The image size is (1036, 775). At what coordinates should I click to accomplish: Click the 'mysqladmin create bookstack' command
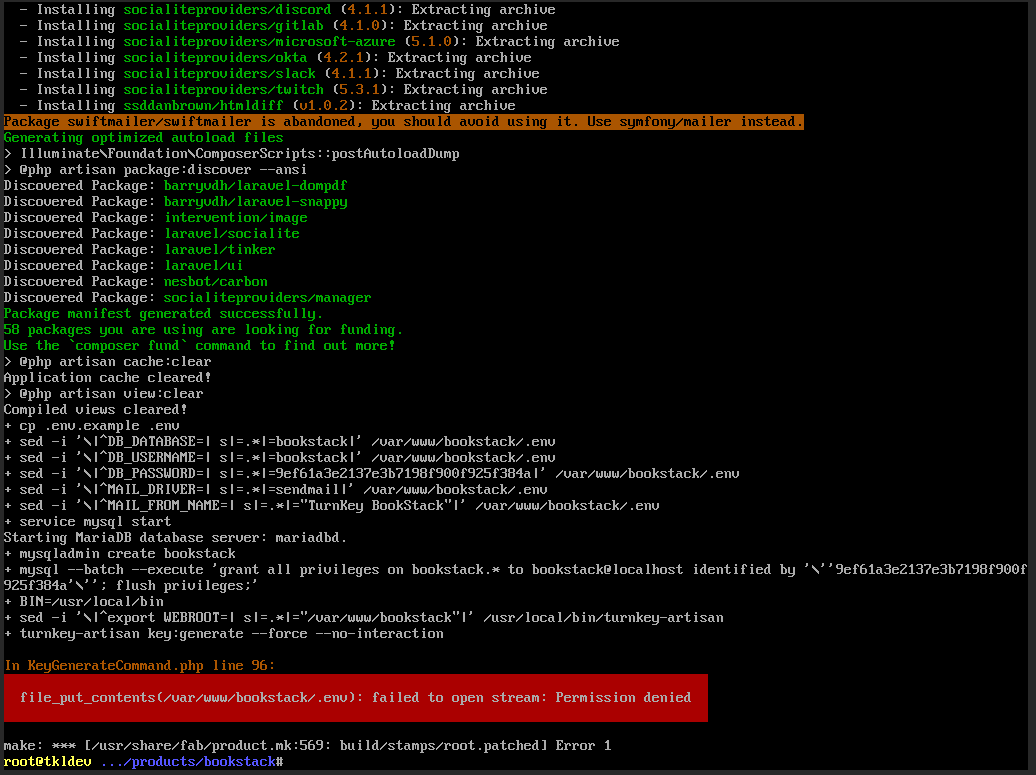[x=127, y=553]
